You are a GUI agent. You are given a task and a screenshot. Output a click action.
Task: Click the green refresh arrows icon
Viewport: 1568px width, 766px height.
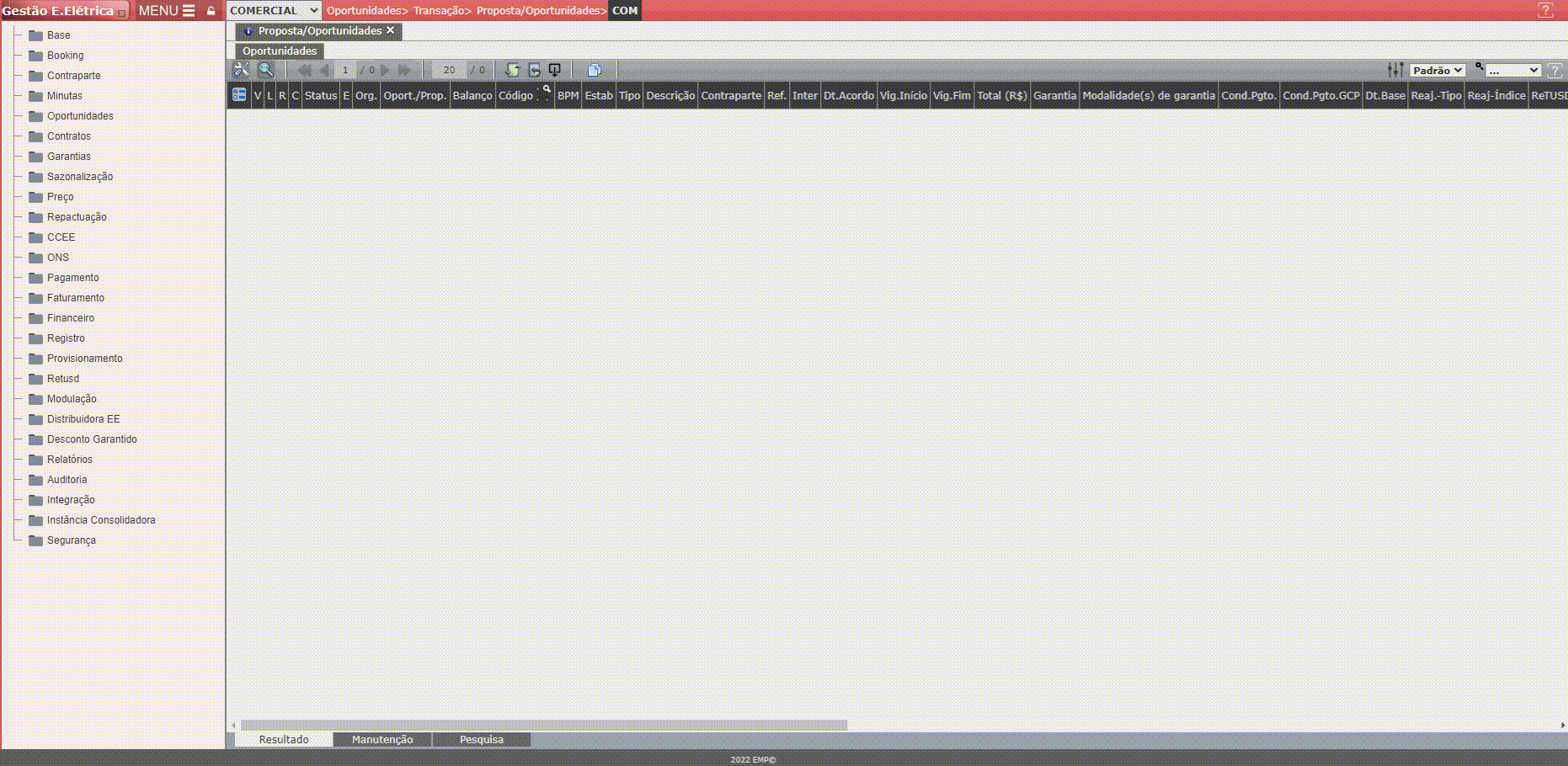512,70
